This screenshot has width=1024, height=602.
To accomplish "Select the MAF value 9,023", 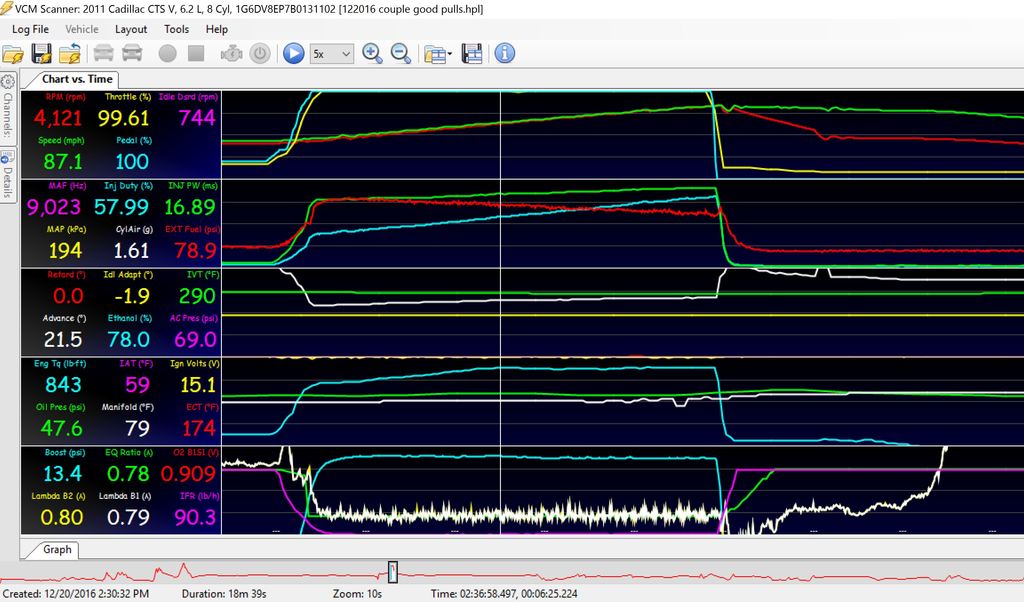I will tap(54, 207).
